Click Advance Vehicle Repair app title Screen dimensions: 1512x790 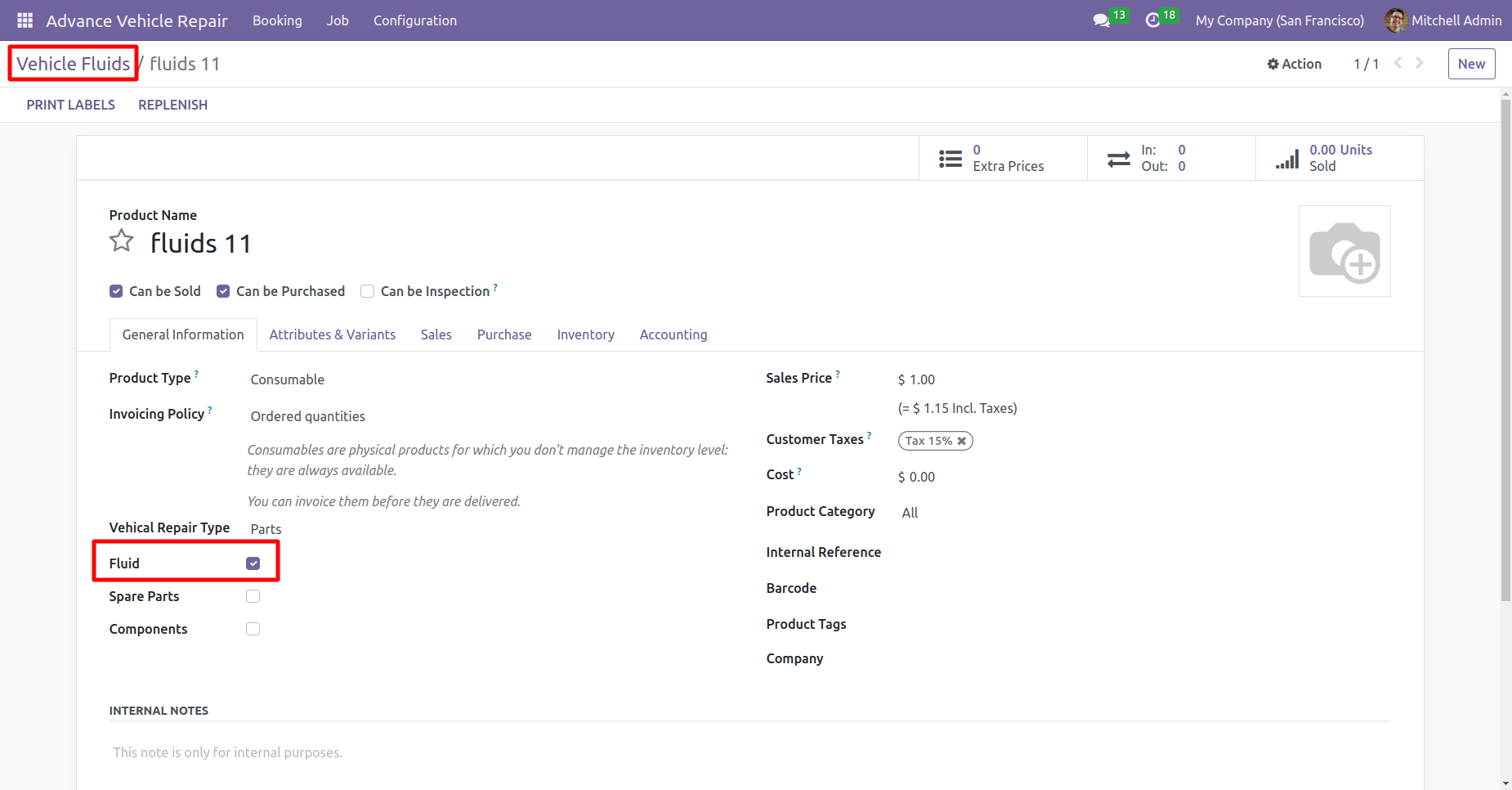(x=136, y=20)
